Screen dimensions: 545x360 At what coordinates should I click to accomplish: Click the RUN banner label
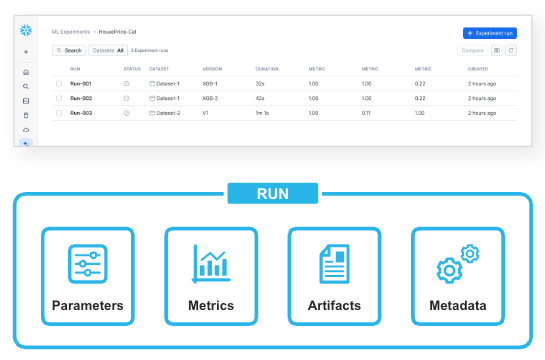pos(273,194)
